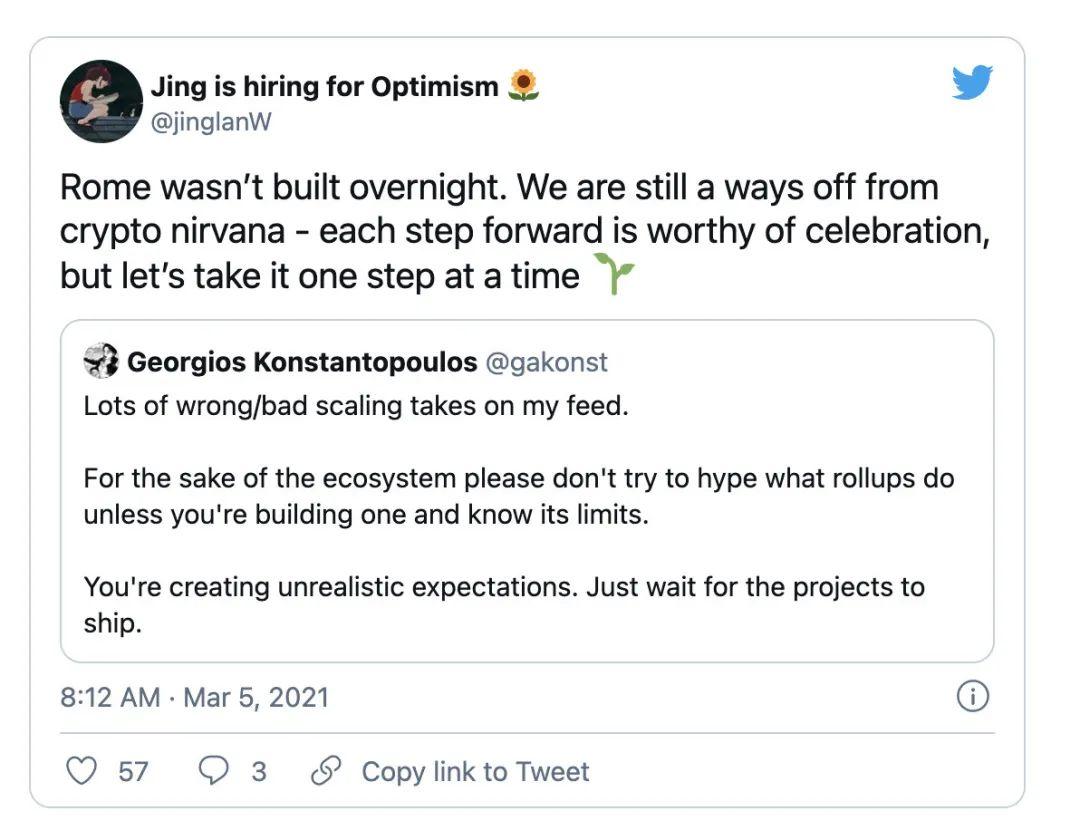The width and height of the screenshot is (1080, 830).
Task: Open the "Jing is hiring for Optimism" profile name
Action: click(324, 87)
